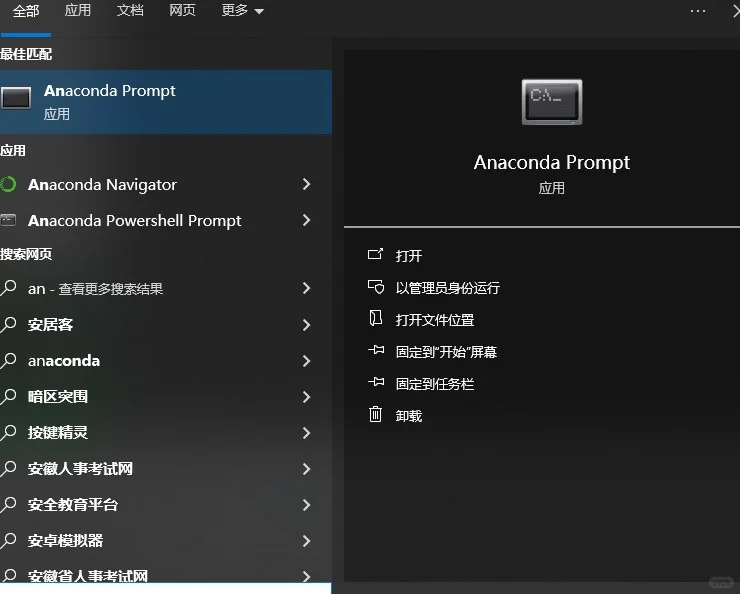The height and width of the screenshot is (594, 740).
Task: Open the Anaconda Prompt best match result
Action: pyautogui.click(x=166, y=102)
